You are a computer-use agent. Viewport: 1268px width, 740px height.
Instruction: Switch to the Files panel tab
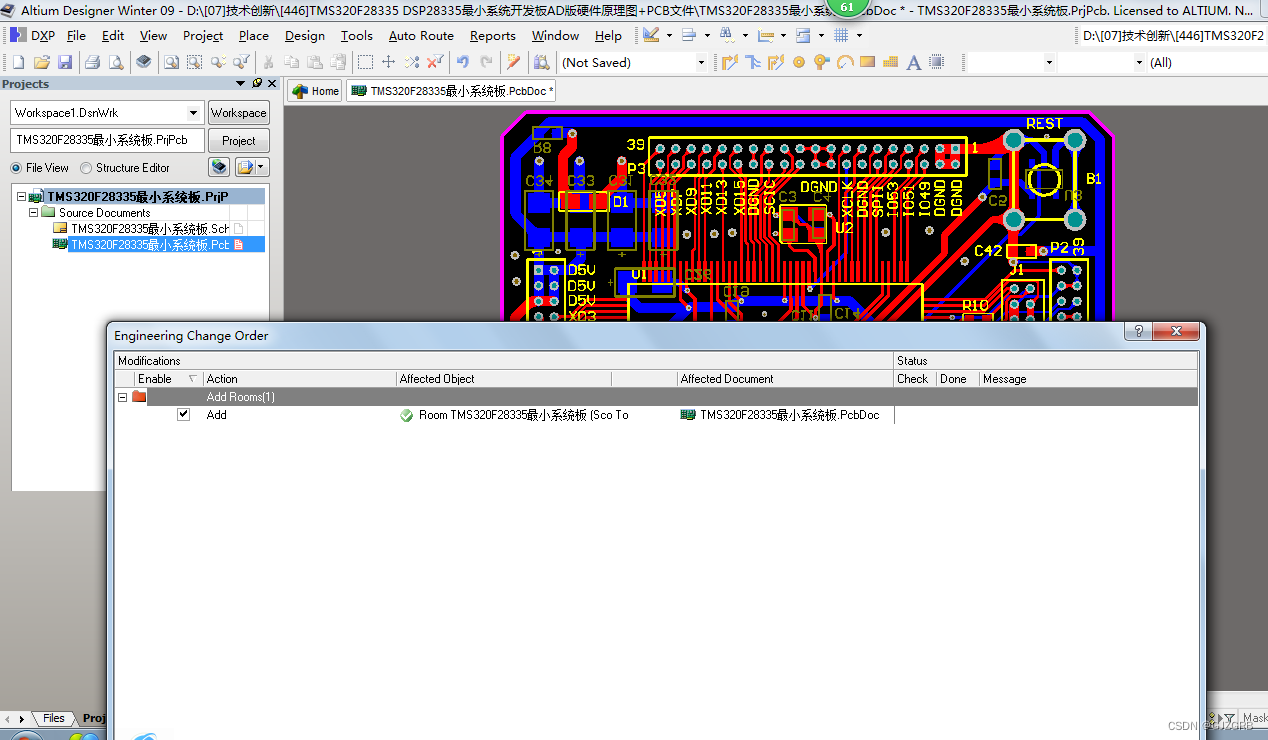53,718
